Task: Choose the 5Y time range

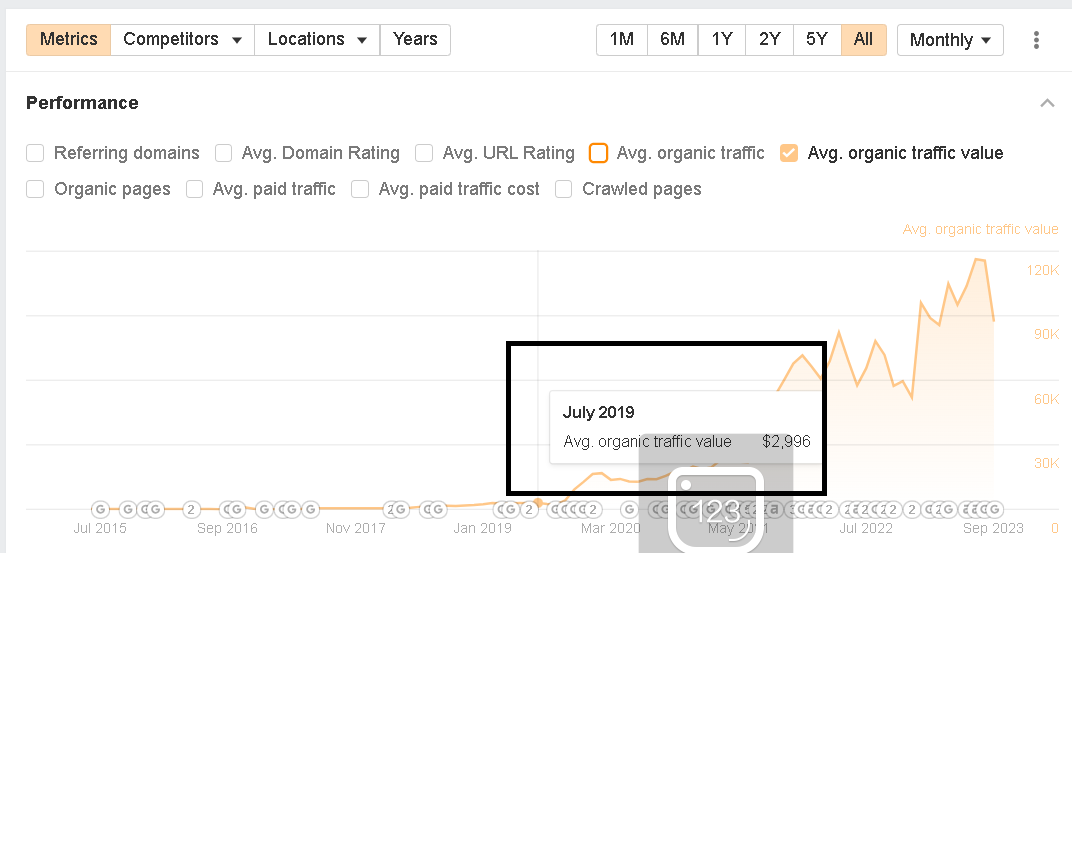Action: click(x=817, y=40)
